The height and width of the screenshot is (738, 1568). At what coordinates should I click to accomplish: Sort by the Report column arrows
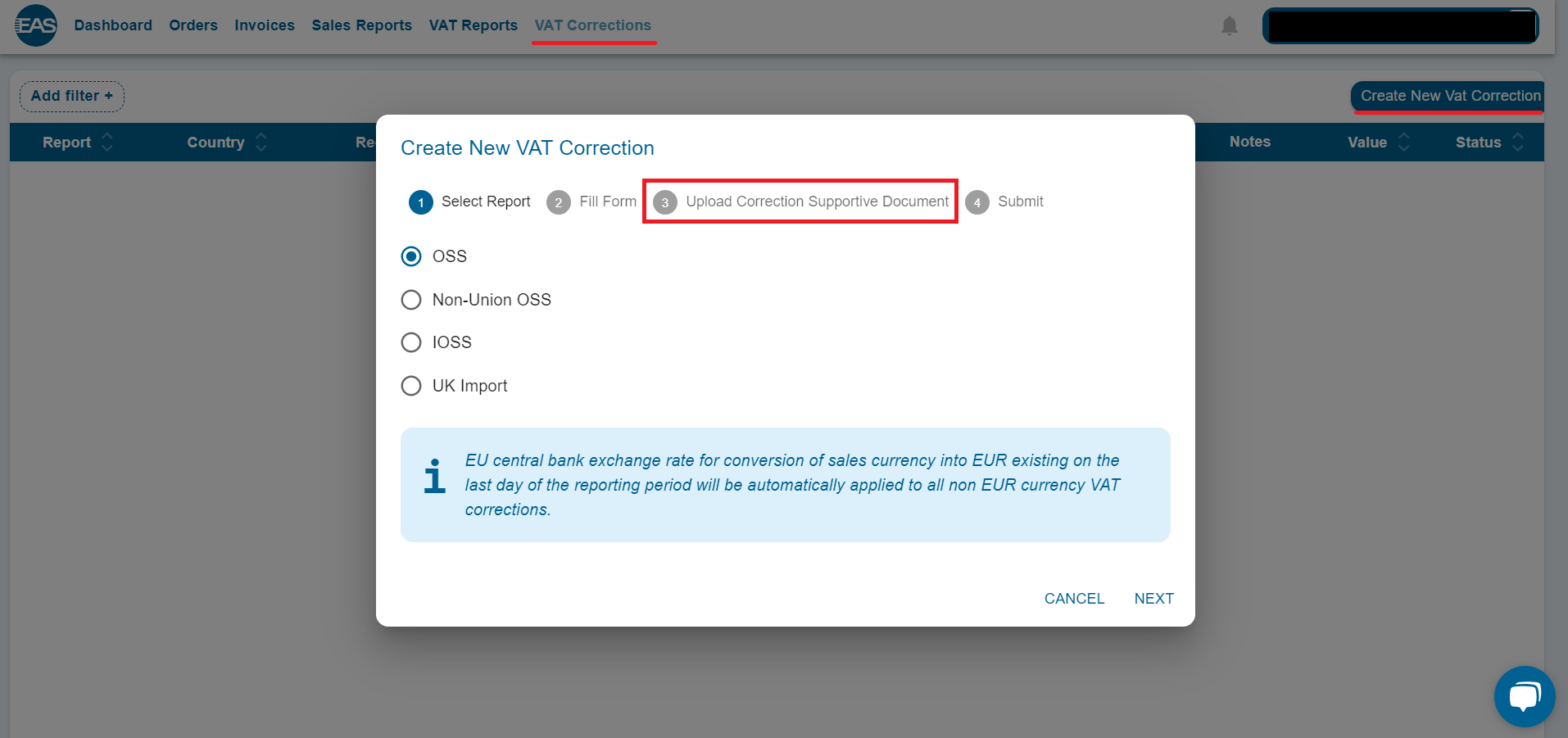pyautogui.click(x=107, y=143)
